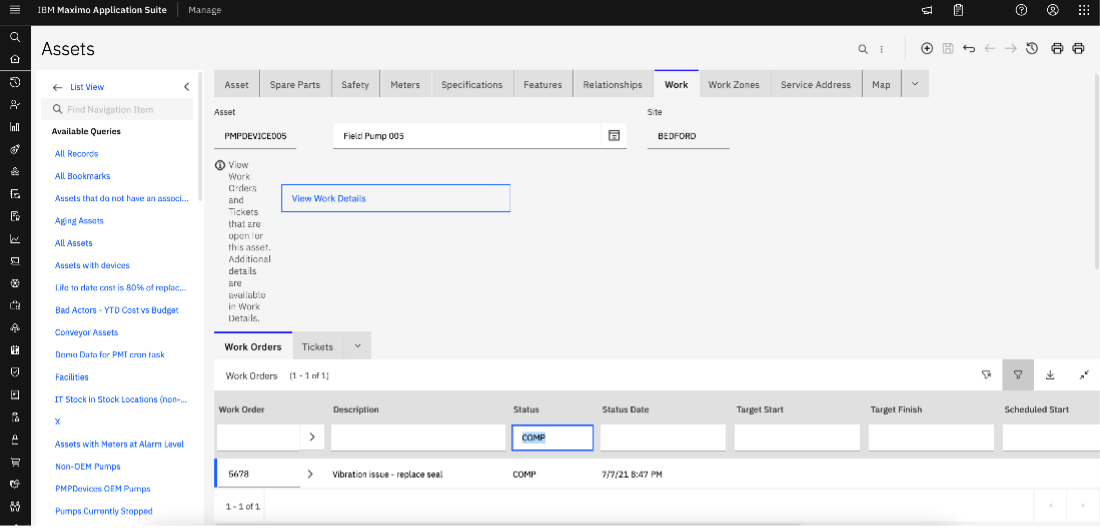The width and height of the screenshot is (1100, 528).
Task: Open detail menu beside Work Order filter
Action: pyautogui.click(x=312, y=437)
